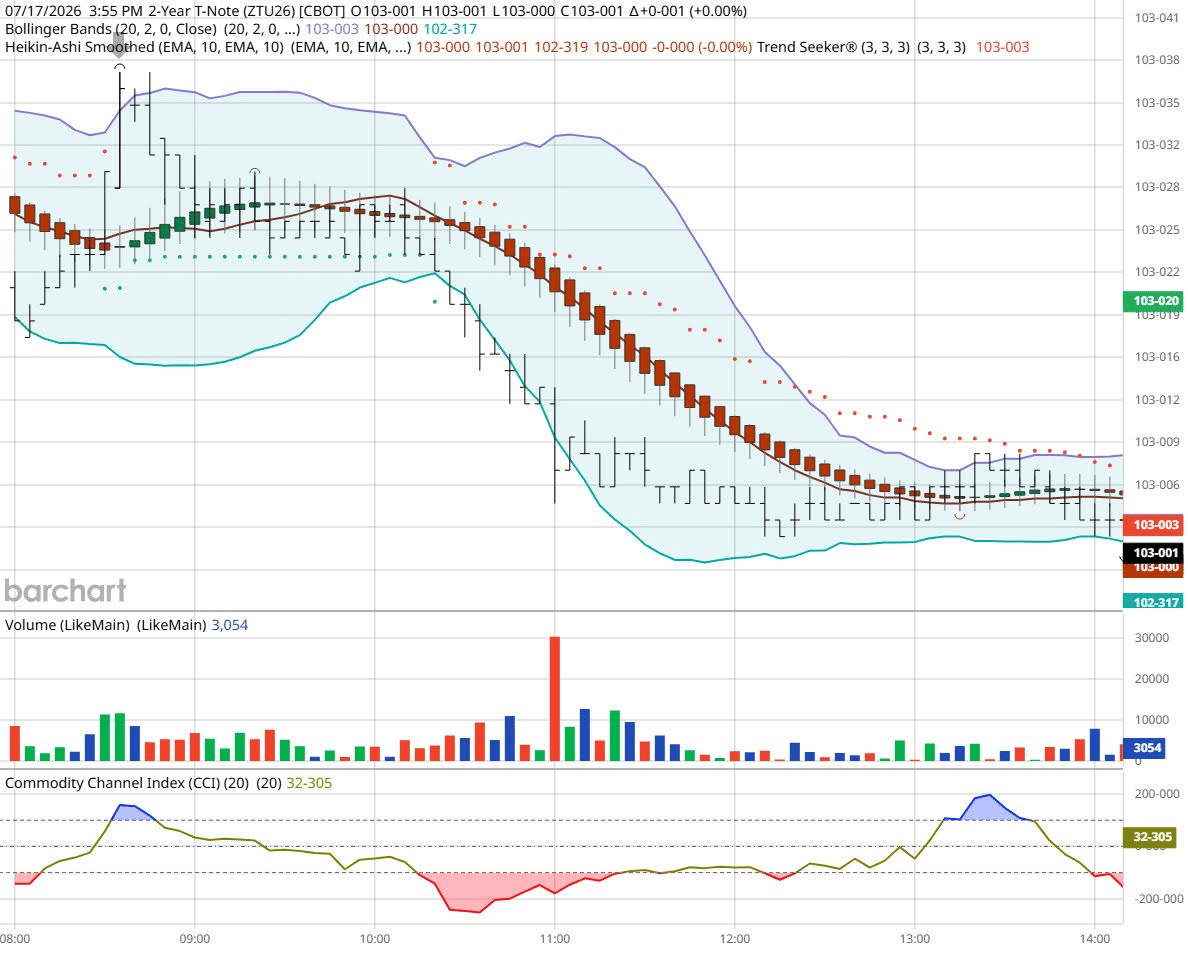Click the -200-000 CCI axis label
The width and height of the screenshot is (1188, 953).
pyautogui.click(x=1157, y=898)
